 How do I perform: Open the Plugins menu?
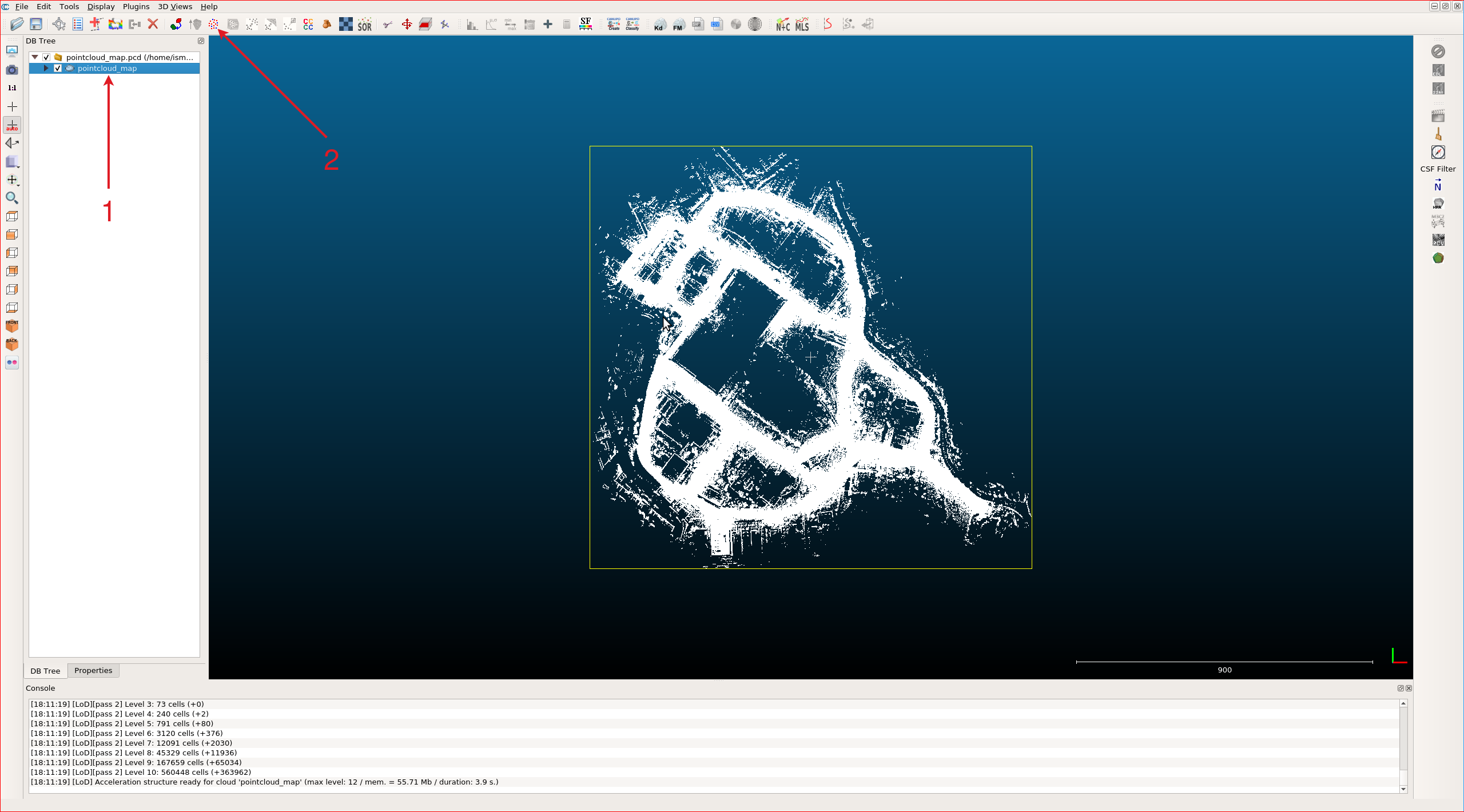tap(136, 6)
